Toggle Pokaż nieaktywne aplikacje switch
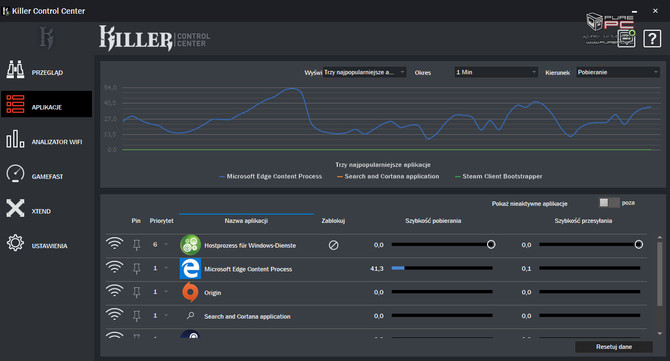This screenshot has height=361, width=670. tap(609, 203)
